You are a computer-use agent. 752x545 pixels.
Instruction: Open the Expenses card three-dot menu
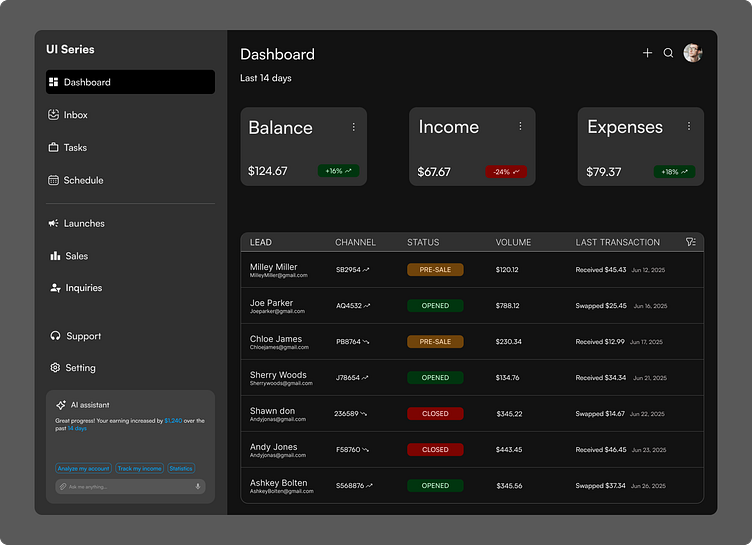[688, 126]
